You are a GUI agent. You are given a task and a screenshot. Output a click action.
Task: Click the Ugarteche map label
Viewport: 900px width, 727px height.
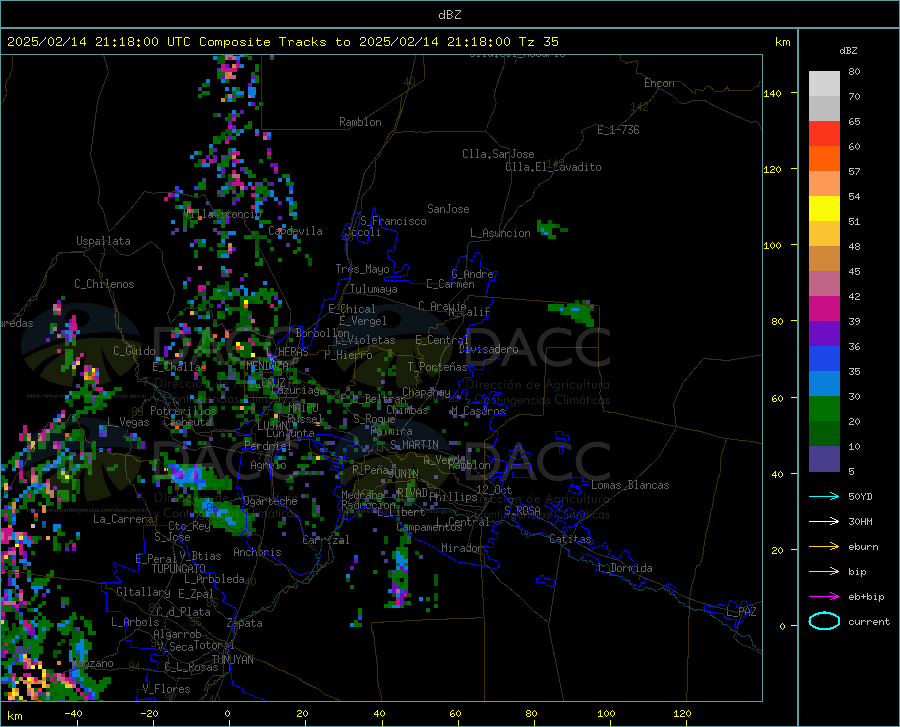click(x=270, y=501)
